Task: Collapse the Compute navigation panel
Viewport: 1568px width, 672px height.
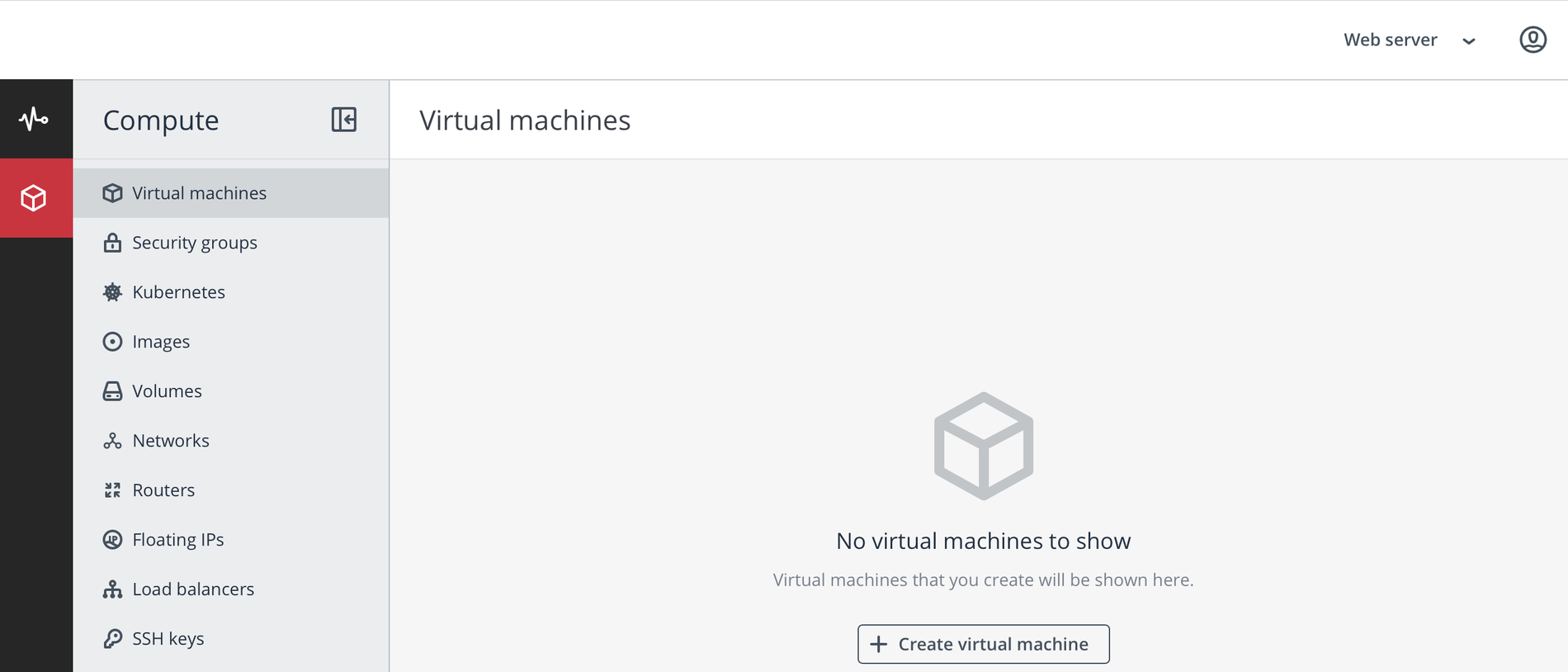Action: tap(344, 120)
